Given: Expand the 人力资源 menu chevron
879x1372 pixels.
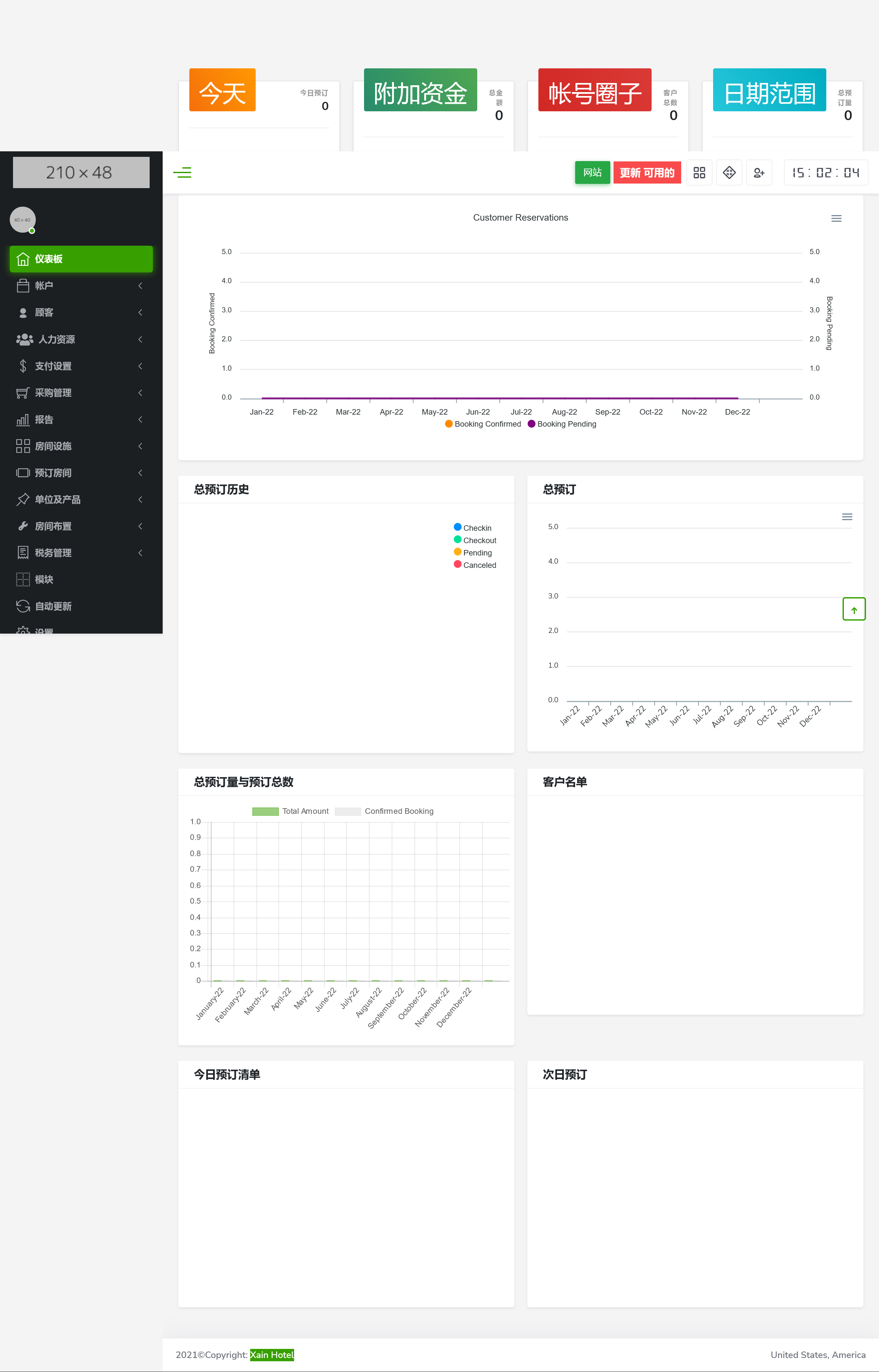Looking at the screenshot, I should click(141, 339).
